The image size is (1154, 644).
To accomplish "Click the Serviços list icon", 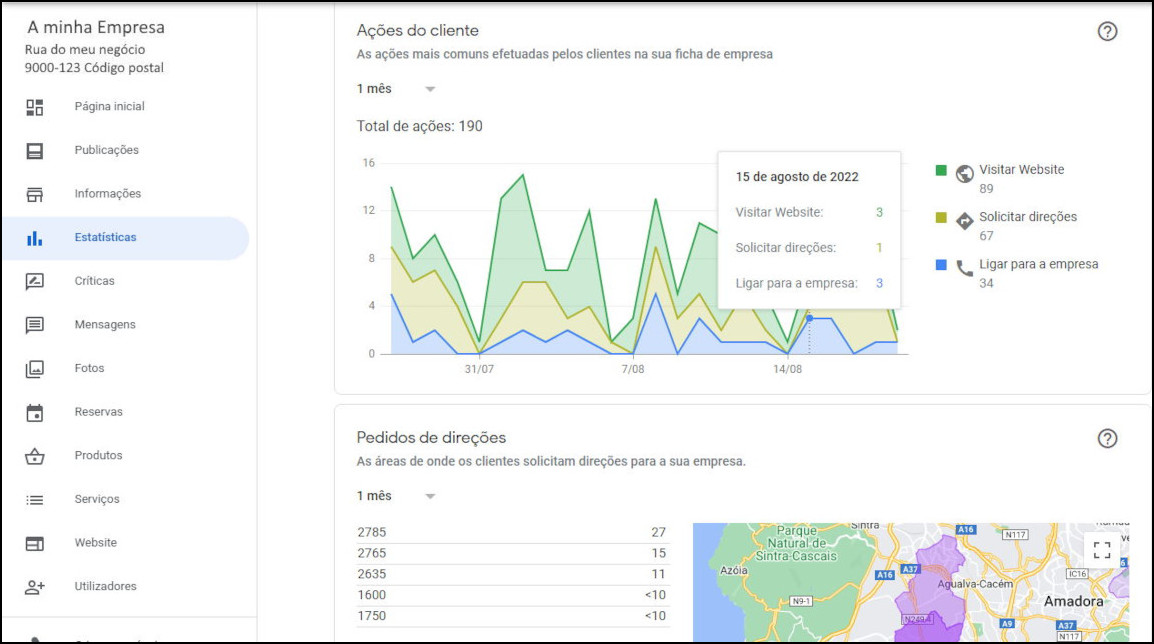I will tap(35, 500).
